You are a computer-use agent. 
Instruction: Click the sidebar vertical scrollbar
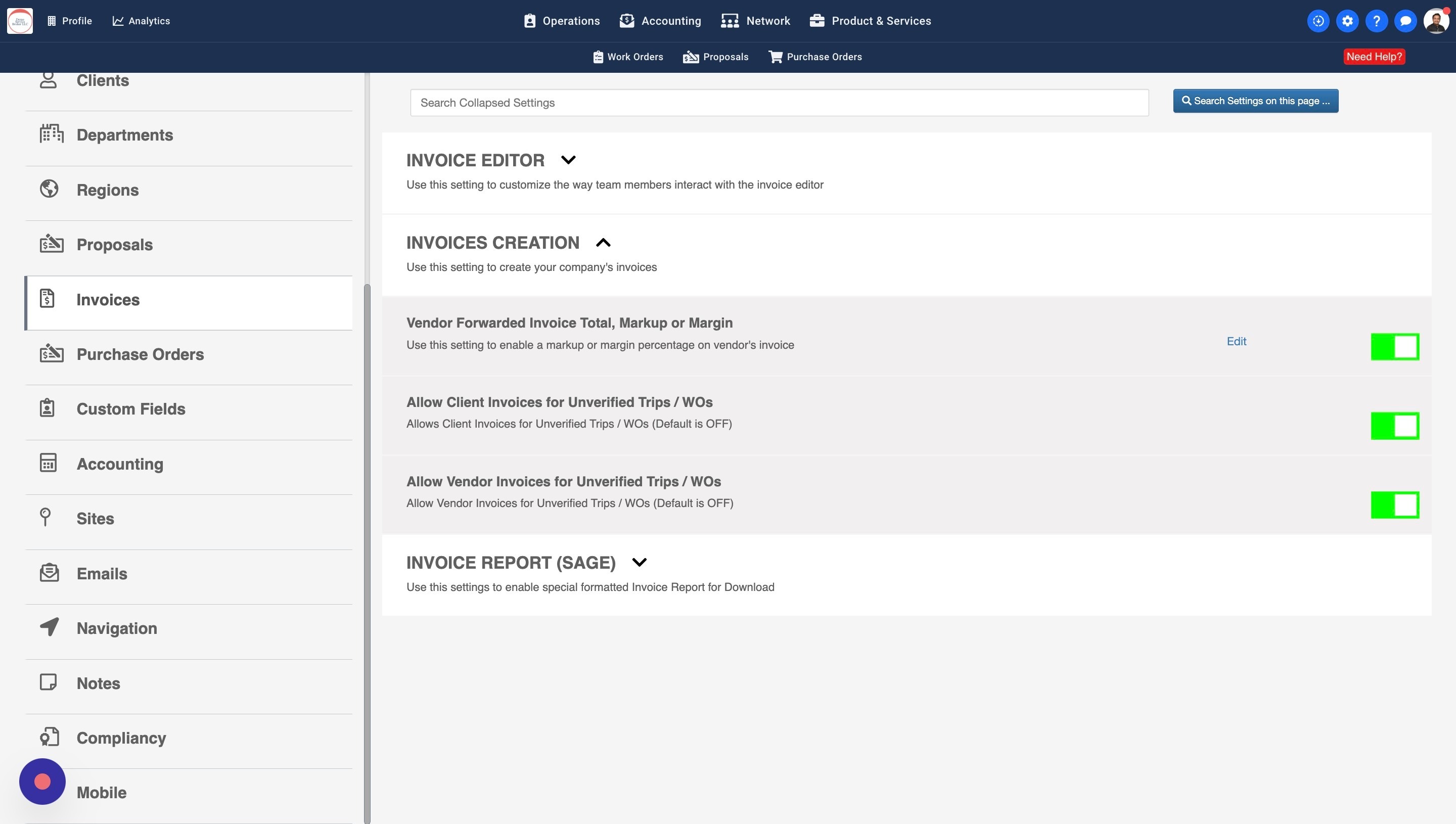tap(367, 553)
